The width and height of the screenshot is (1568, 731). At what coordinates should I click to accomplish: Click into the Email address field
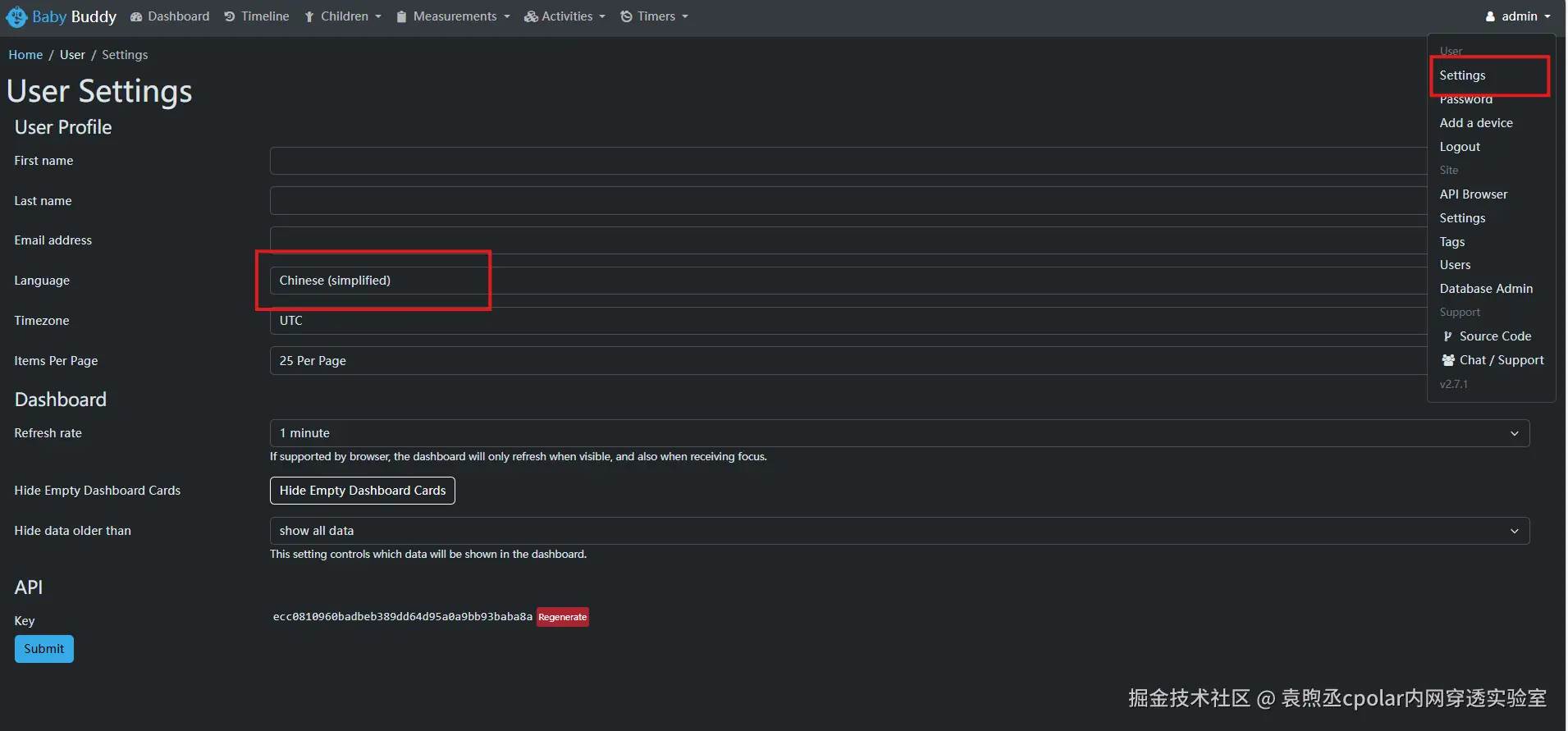[x=848, y=240]
